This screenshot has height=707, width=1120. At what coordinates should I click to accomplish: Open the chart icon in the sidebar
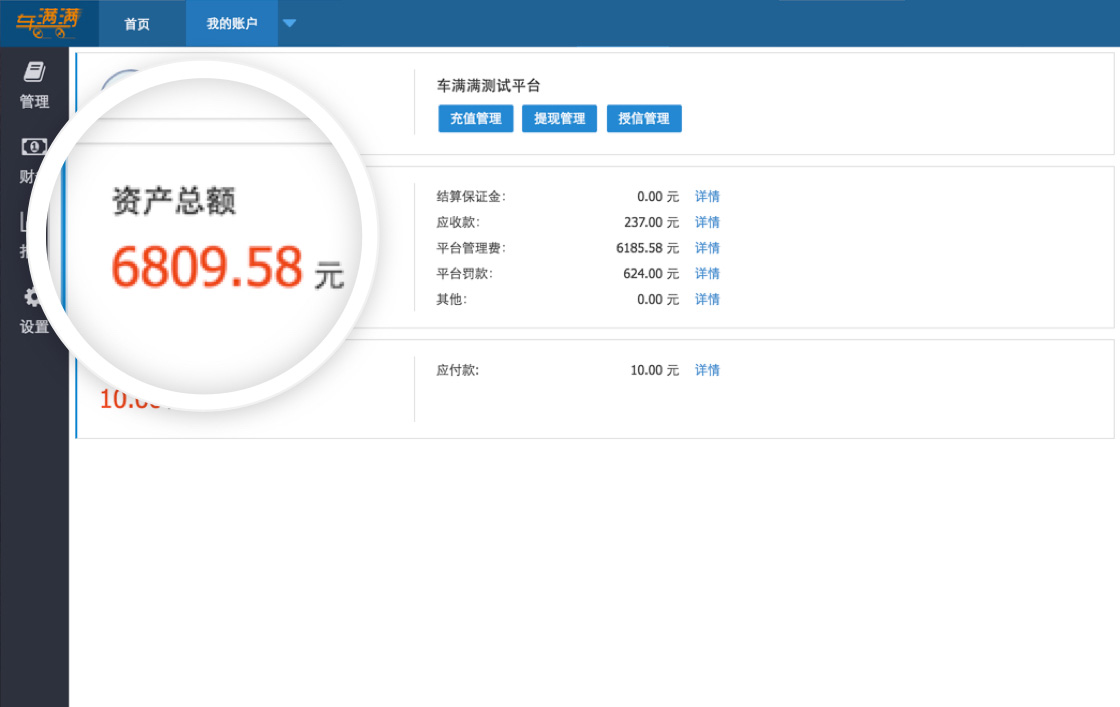(x=26, y=224)
